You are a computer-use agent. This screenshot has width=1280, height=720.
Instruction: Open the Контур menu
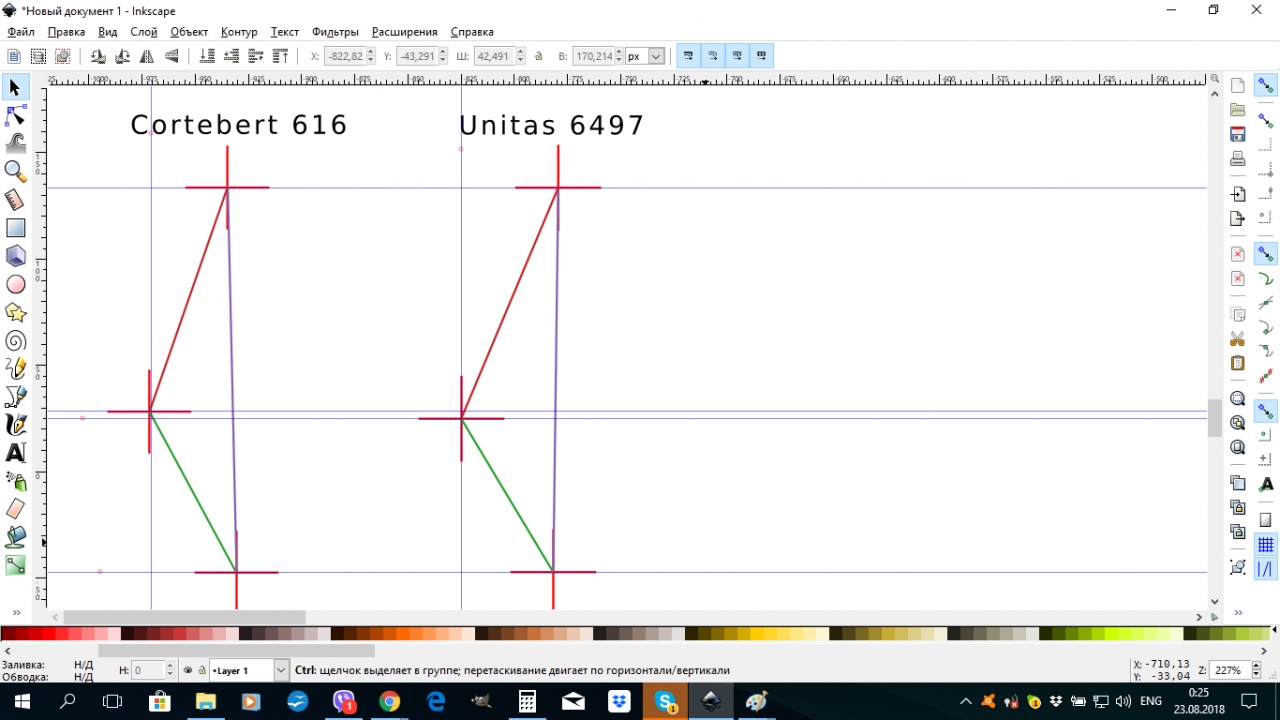239,32
